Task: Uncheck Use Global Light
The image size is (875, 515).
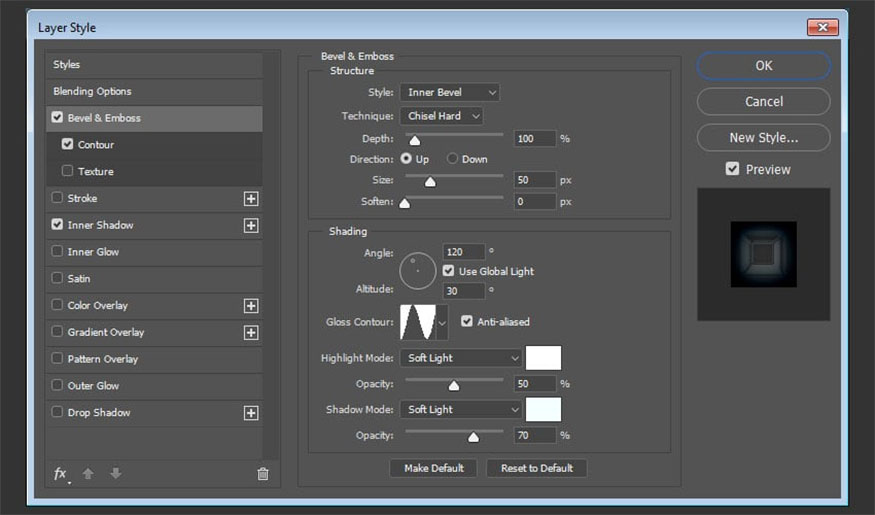Action: [448, 271]
